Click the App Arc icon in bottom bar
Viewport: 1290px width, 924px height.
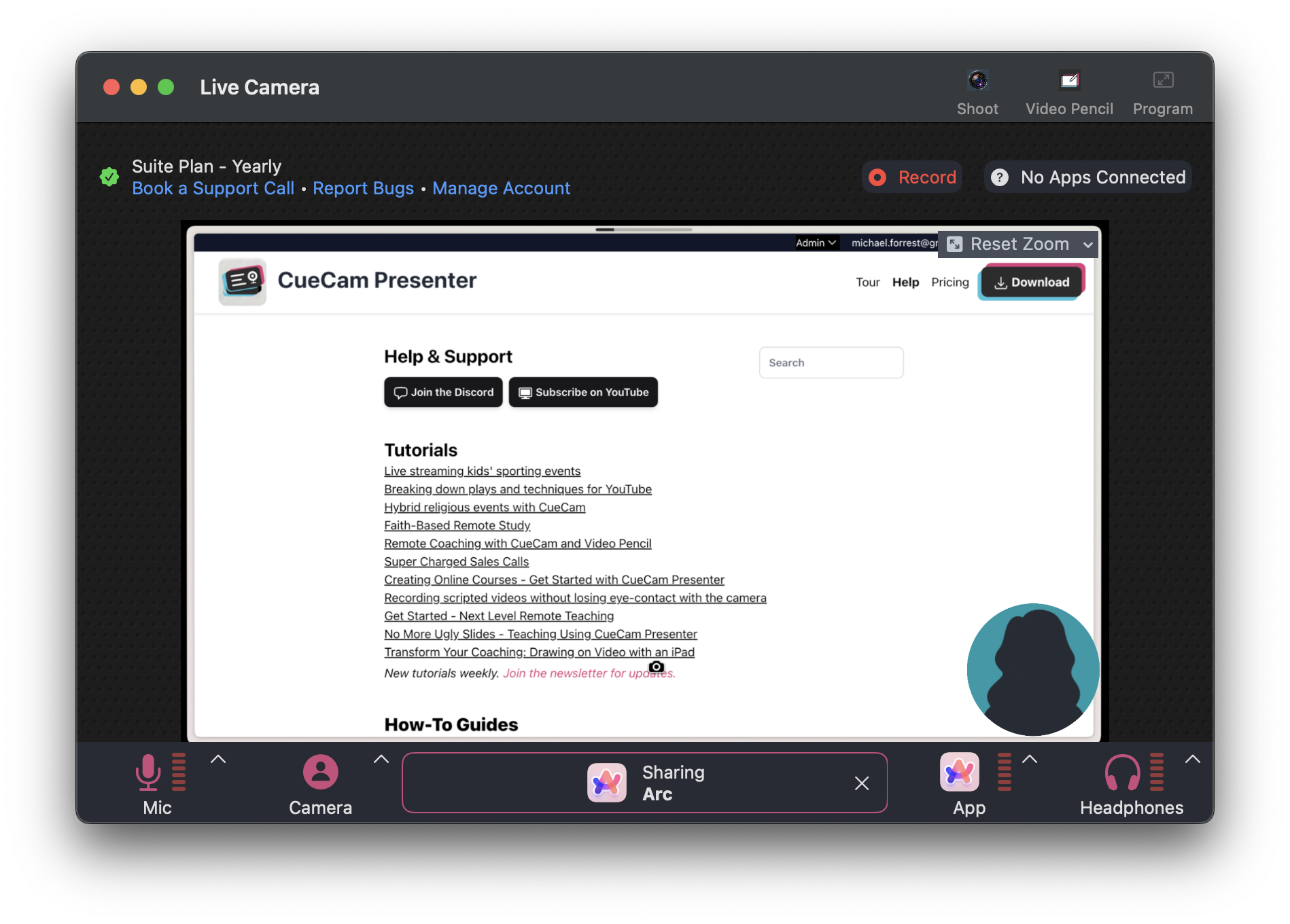(x=959, y=772)
